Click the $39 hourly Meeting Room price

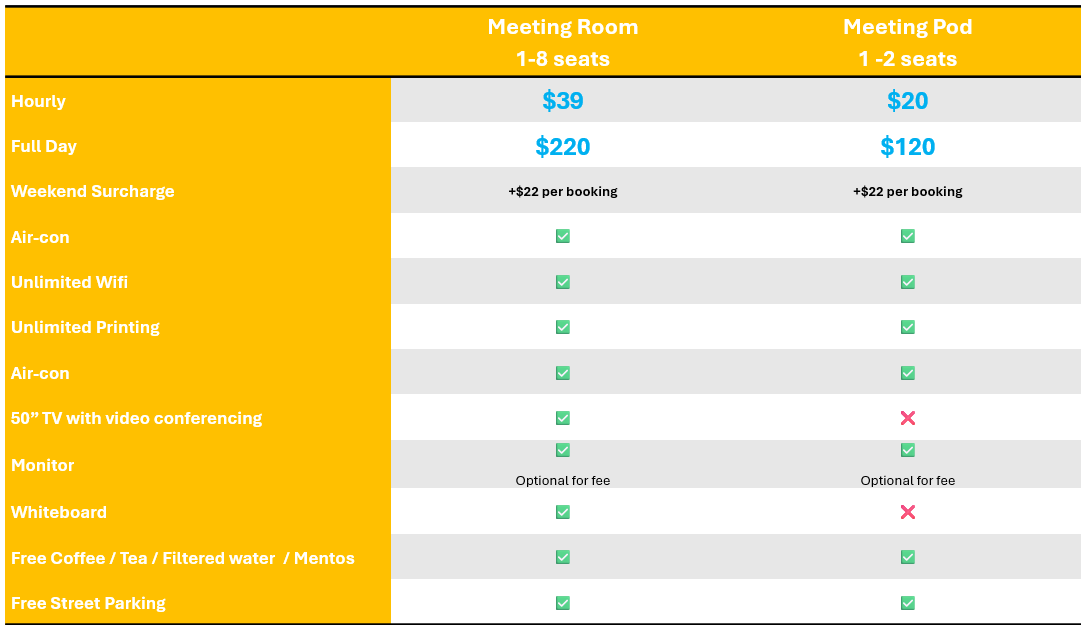pos(563,100)
